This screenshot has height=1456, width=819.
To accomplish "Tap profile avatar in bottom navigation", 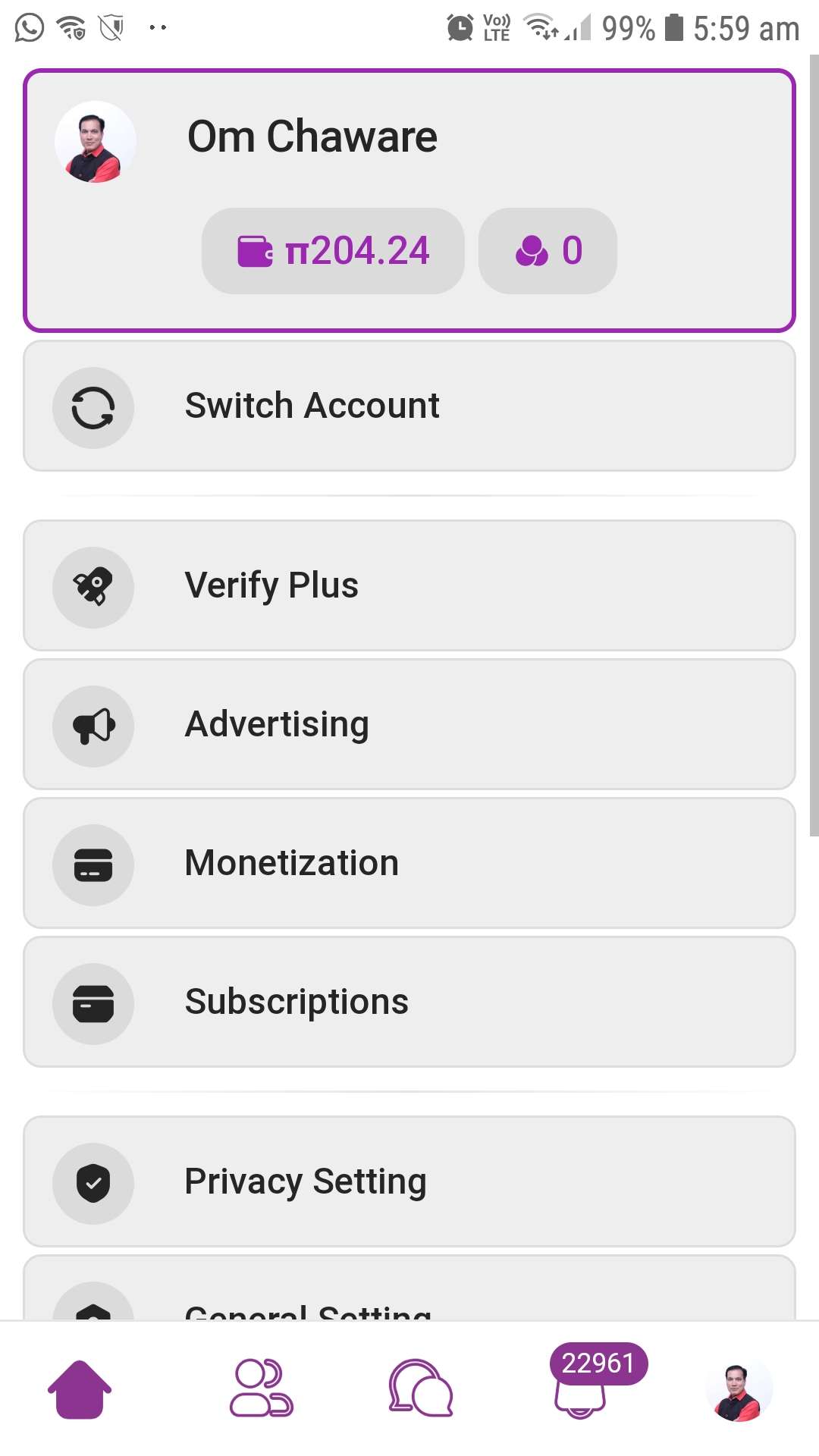I will (739, 1389).
